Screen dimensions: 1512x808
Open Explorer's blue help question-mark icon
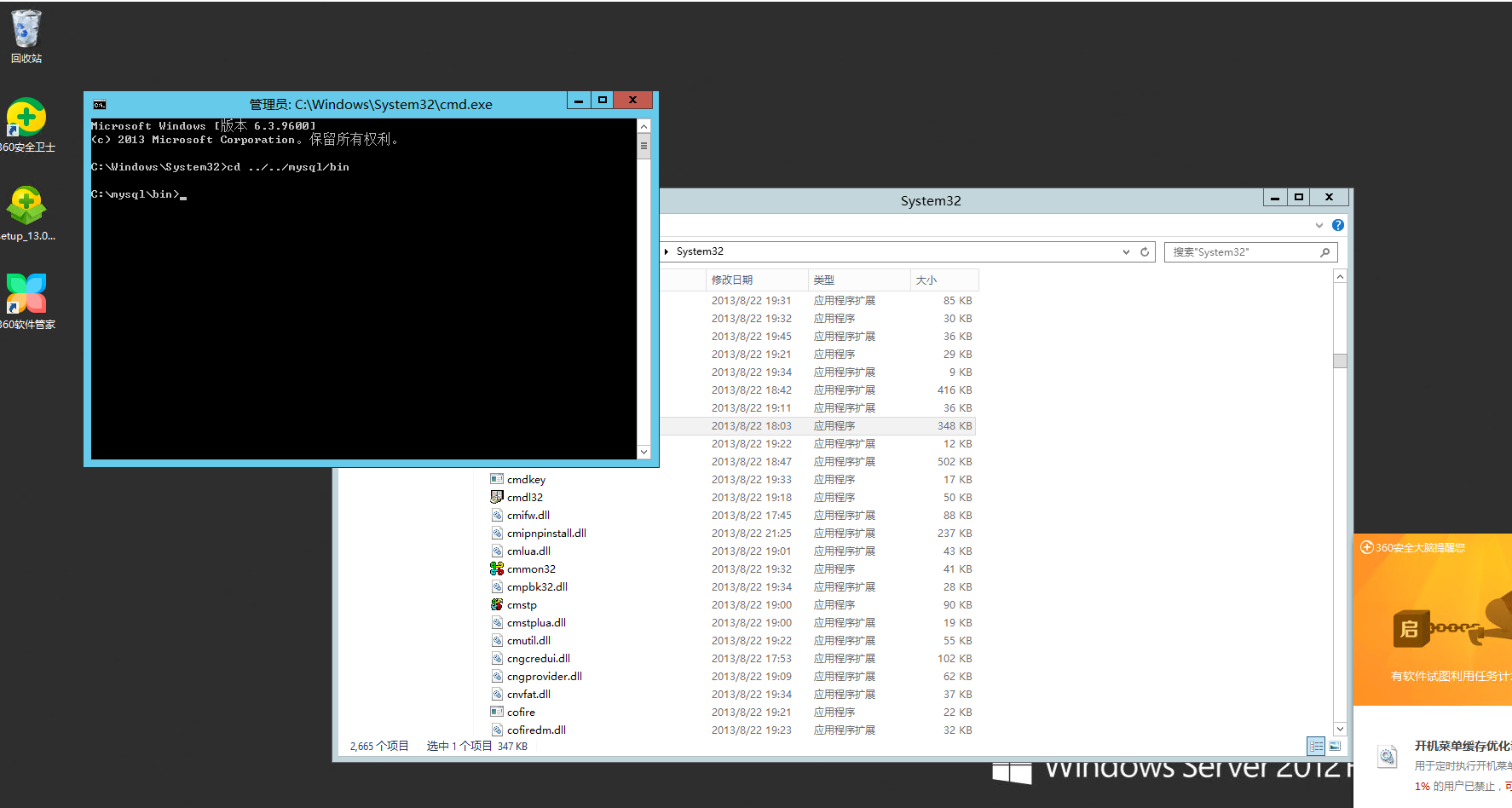tap(1337, 224)
